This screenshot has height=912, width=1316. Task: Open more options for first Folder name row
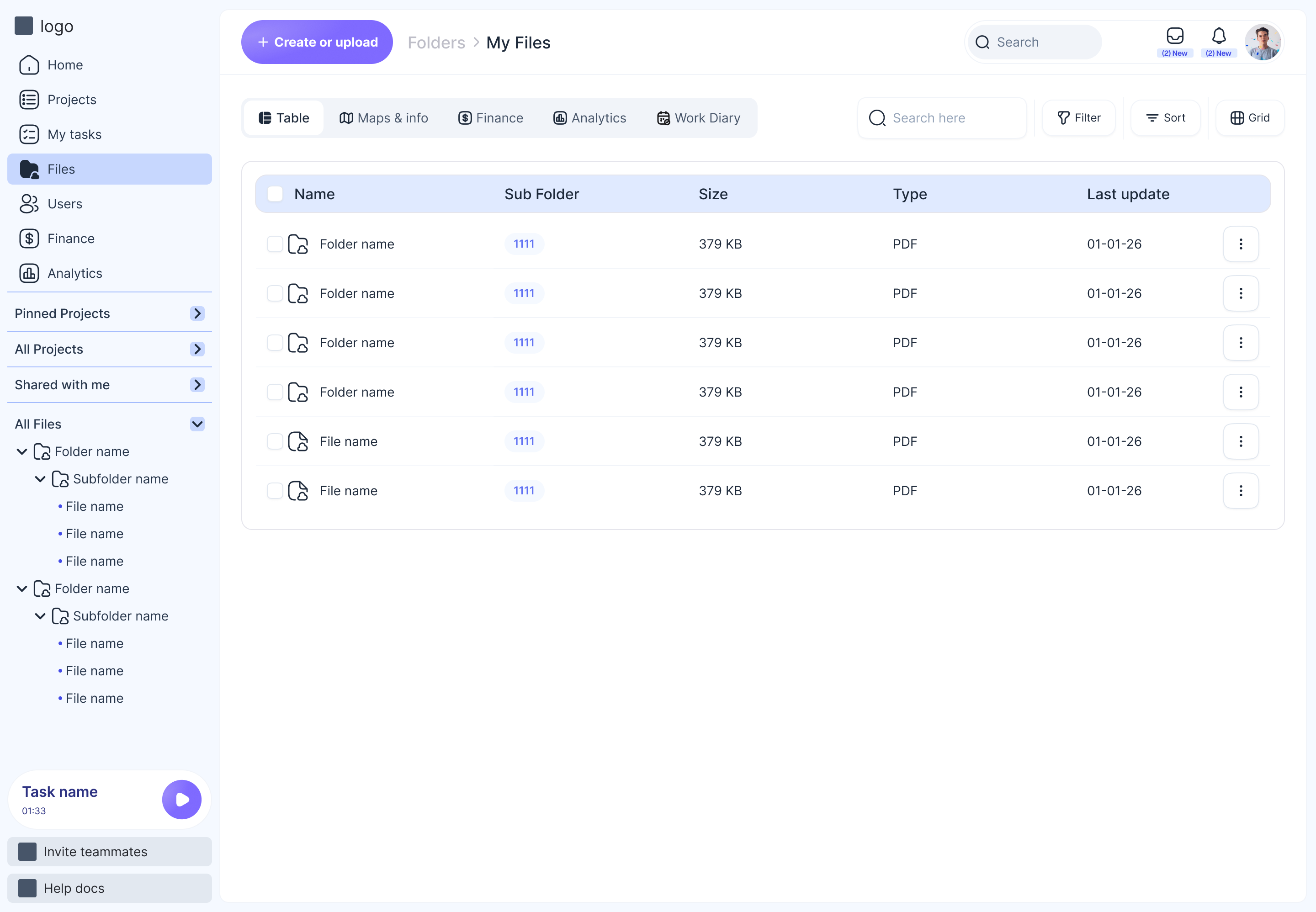1241,244
